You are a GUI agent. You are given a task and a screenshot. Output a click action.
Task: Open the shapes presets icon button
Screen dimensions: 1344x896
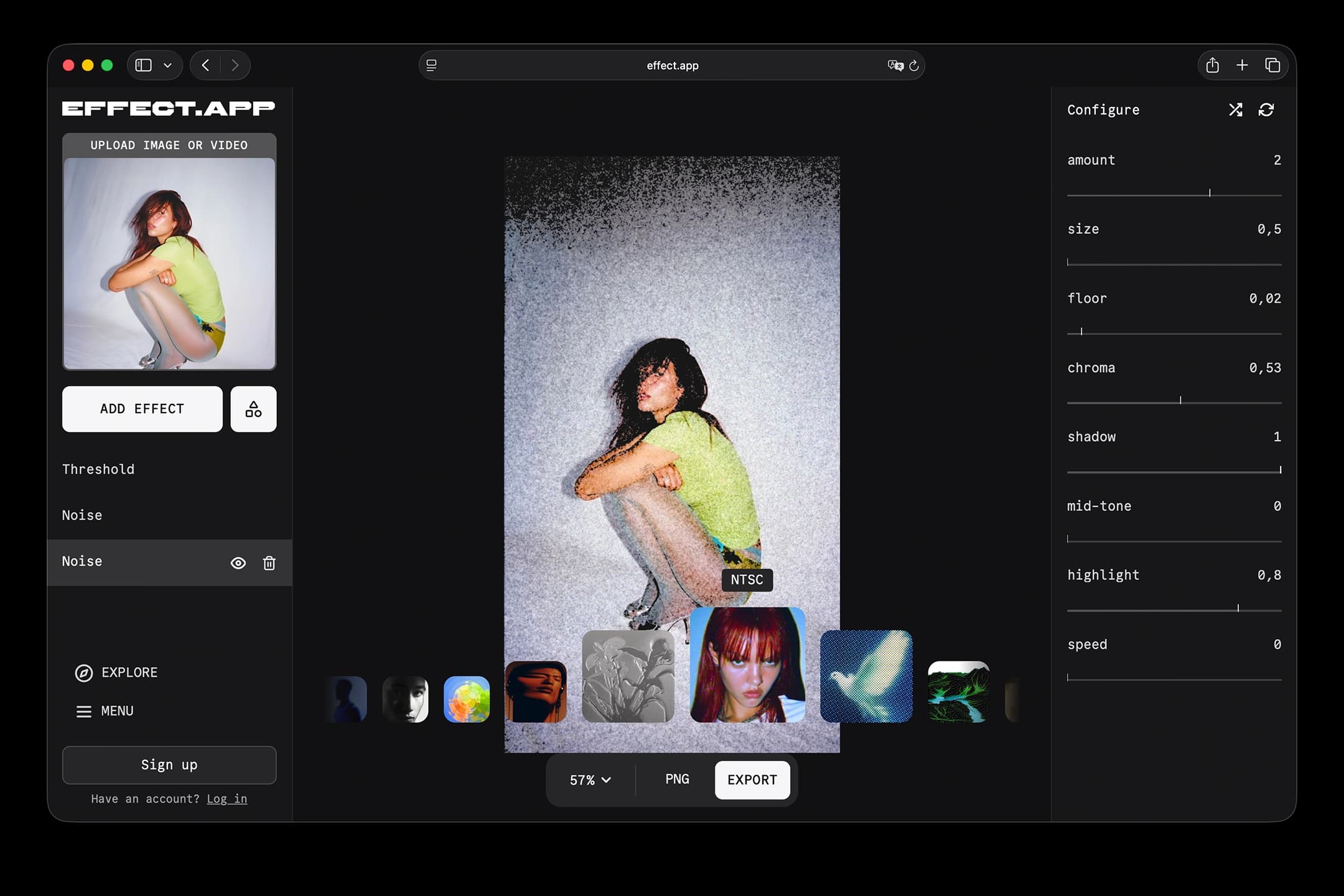point(253,409)
